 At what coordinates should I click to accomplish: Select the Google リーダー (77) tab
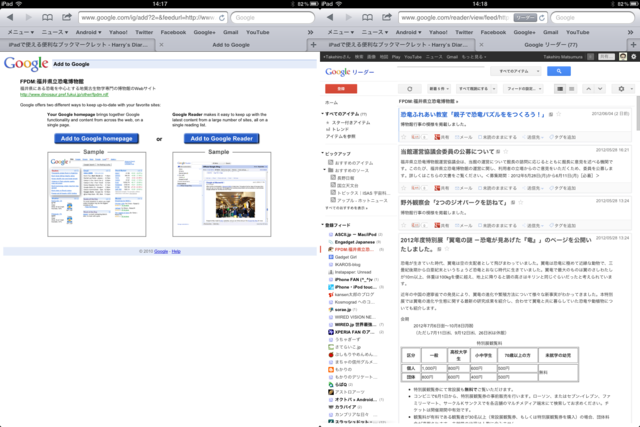tap(551, 44)
